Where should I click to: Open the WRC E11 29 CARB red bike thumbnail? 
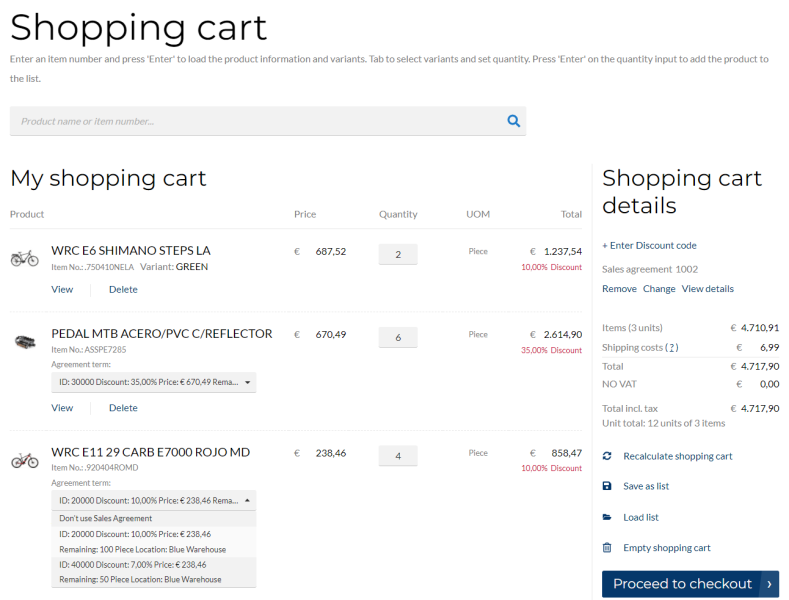point(25,460)
